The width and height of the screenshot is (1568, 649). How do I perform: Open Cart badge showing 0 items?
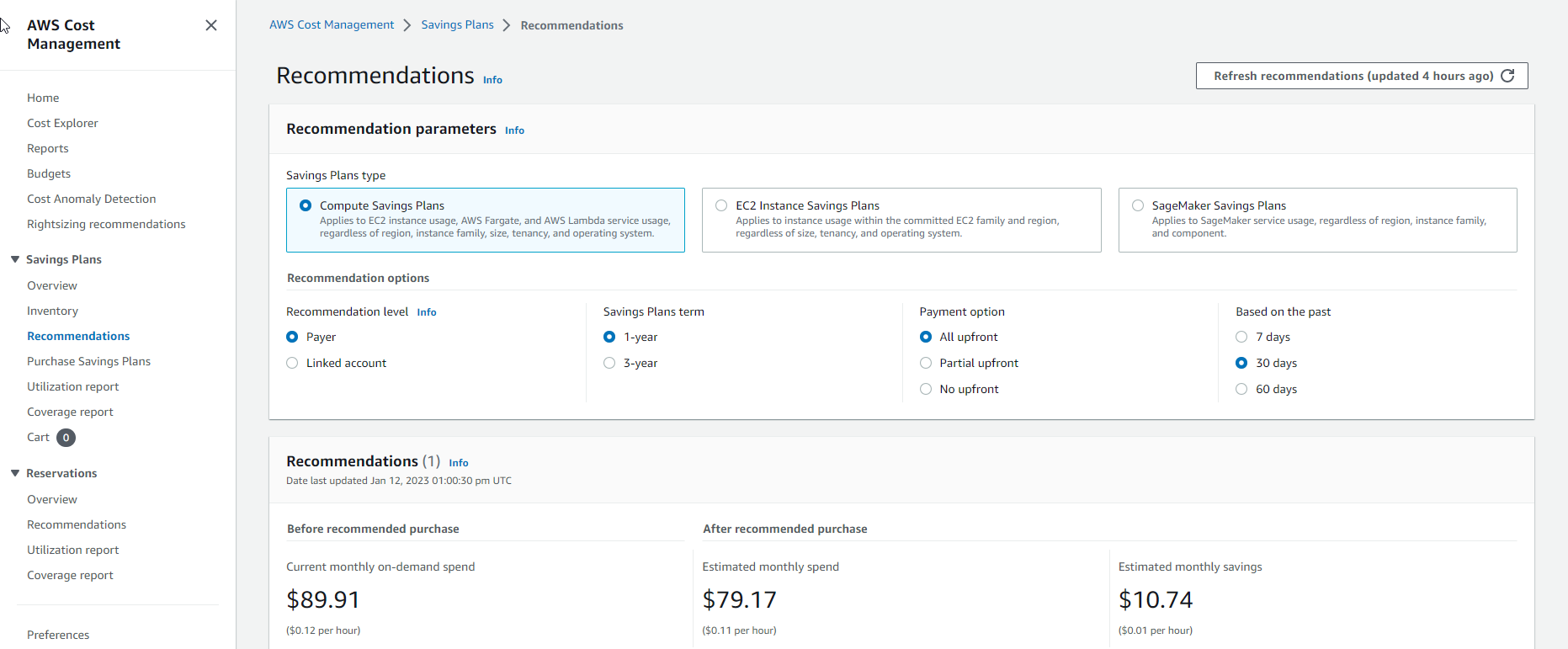click(66, 438)
